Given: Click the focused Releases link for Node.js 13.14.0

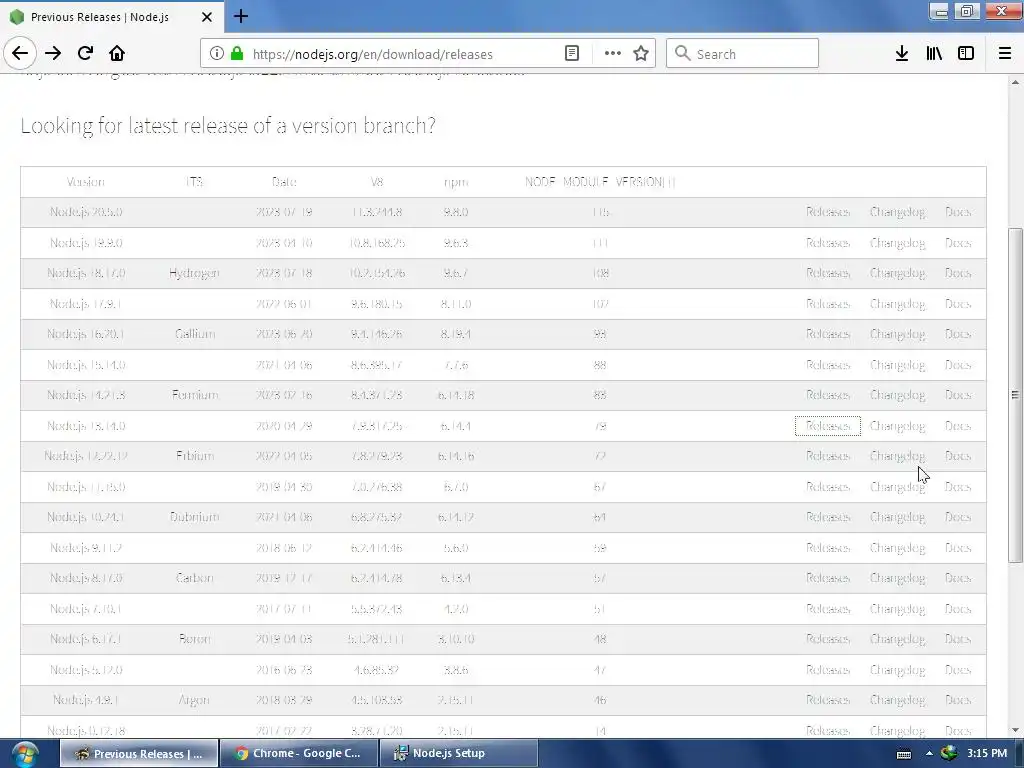Looking at the screenshot, I should [x=827, y=426].
